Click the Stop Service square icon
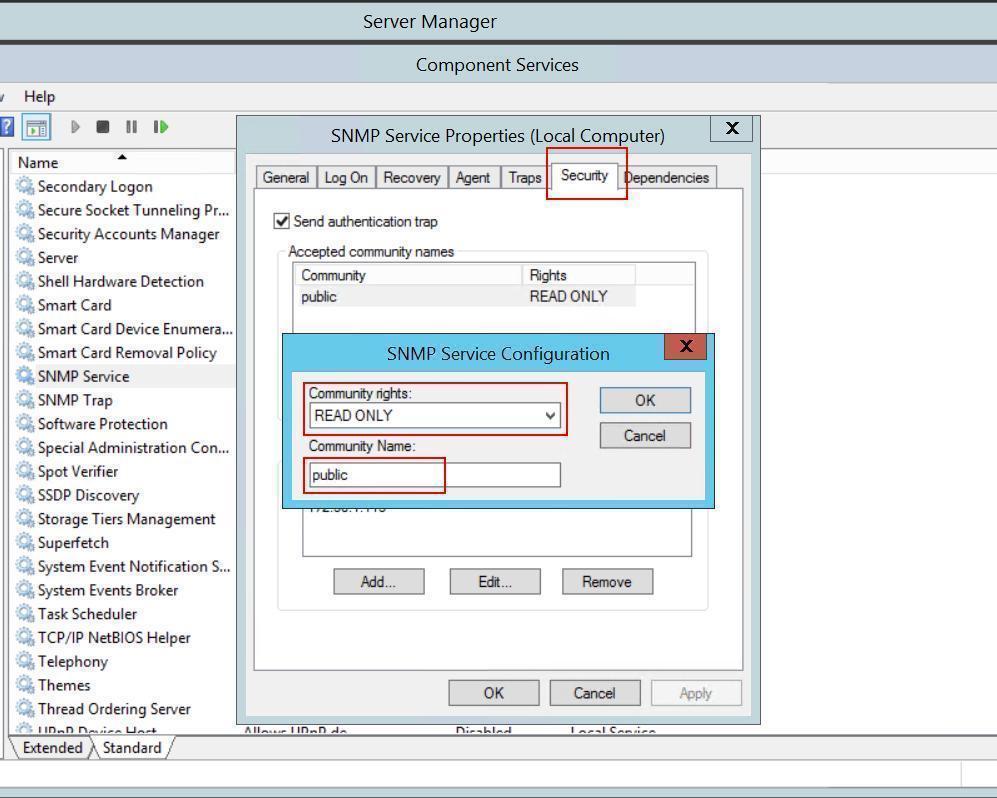The image size is (997, 798). point(102,127)
